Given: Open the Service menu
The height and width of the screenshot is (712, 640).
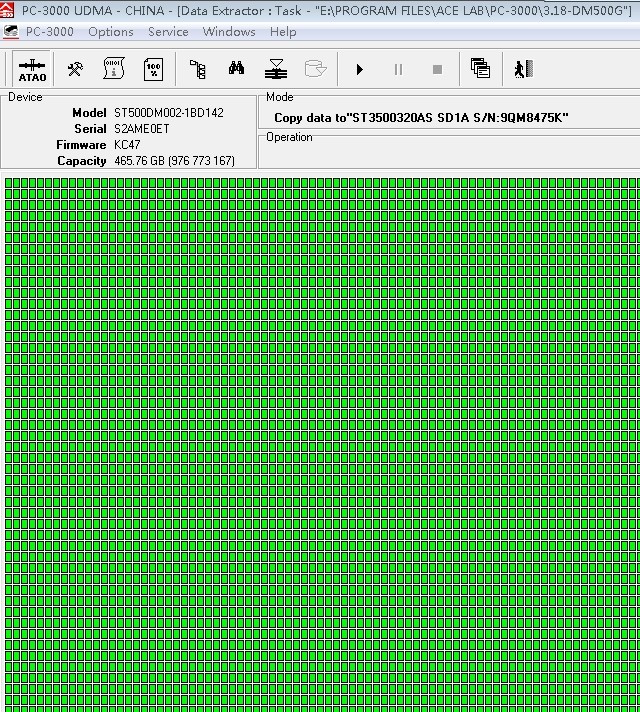Looking at the screenshot, I should (x=168, y=32).
